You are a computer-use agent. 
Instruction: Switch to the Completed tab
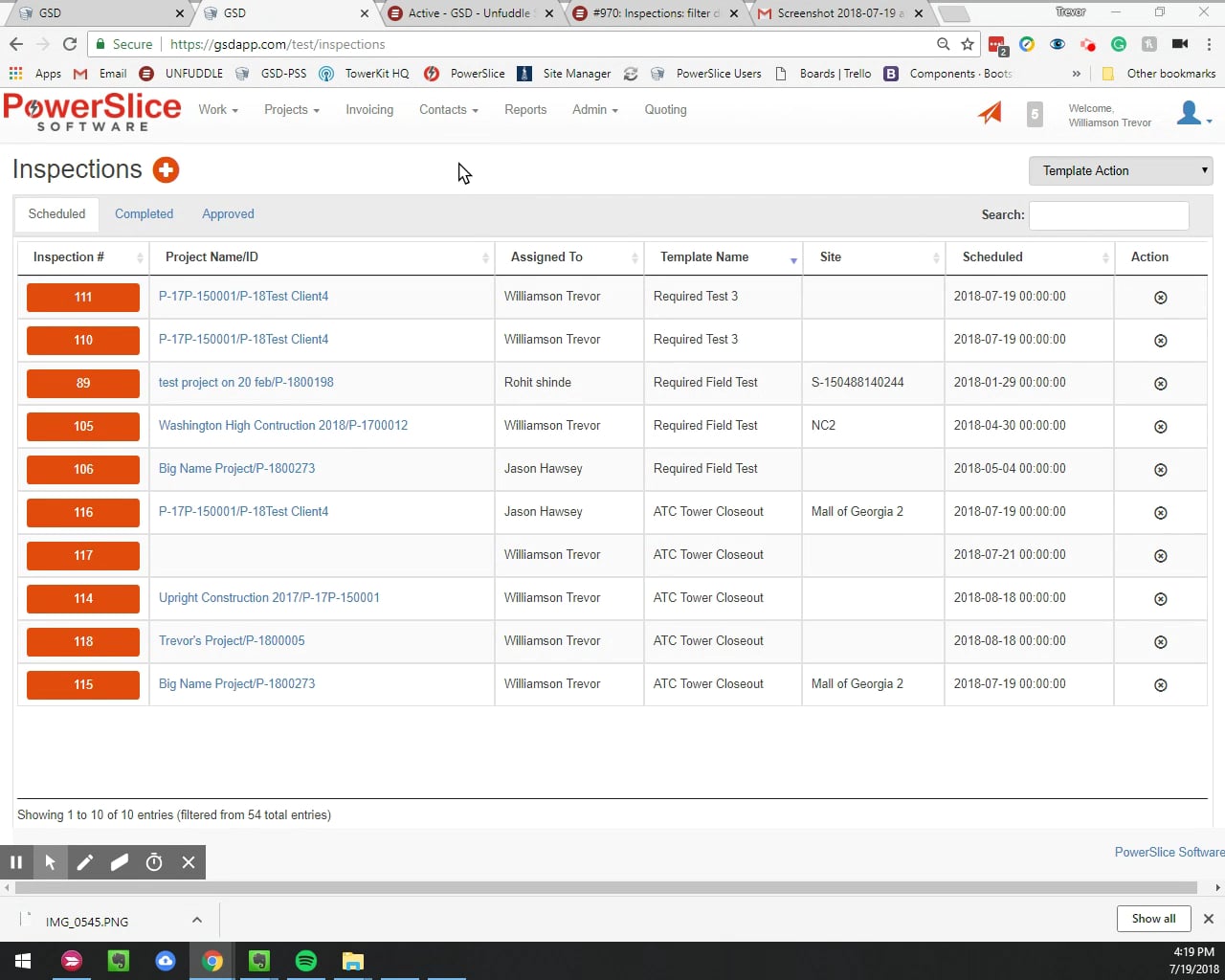point(144,214)
